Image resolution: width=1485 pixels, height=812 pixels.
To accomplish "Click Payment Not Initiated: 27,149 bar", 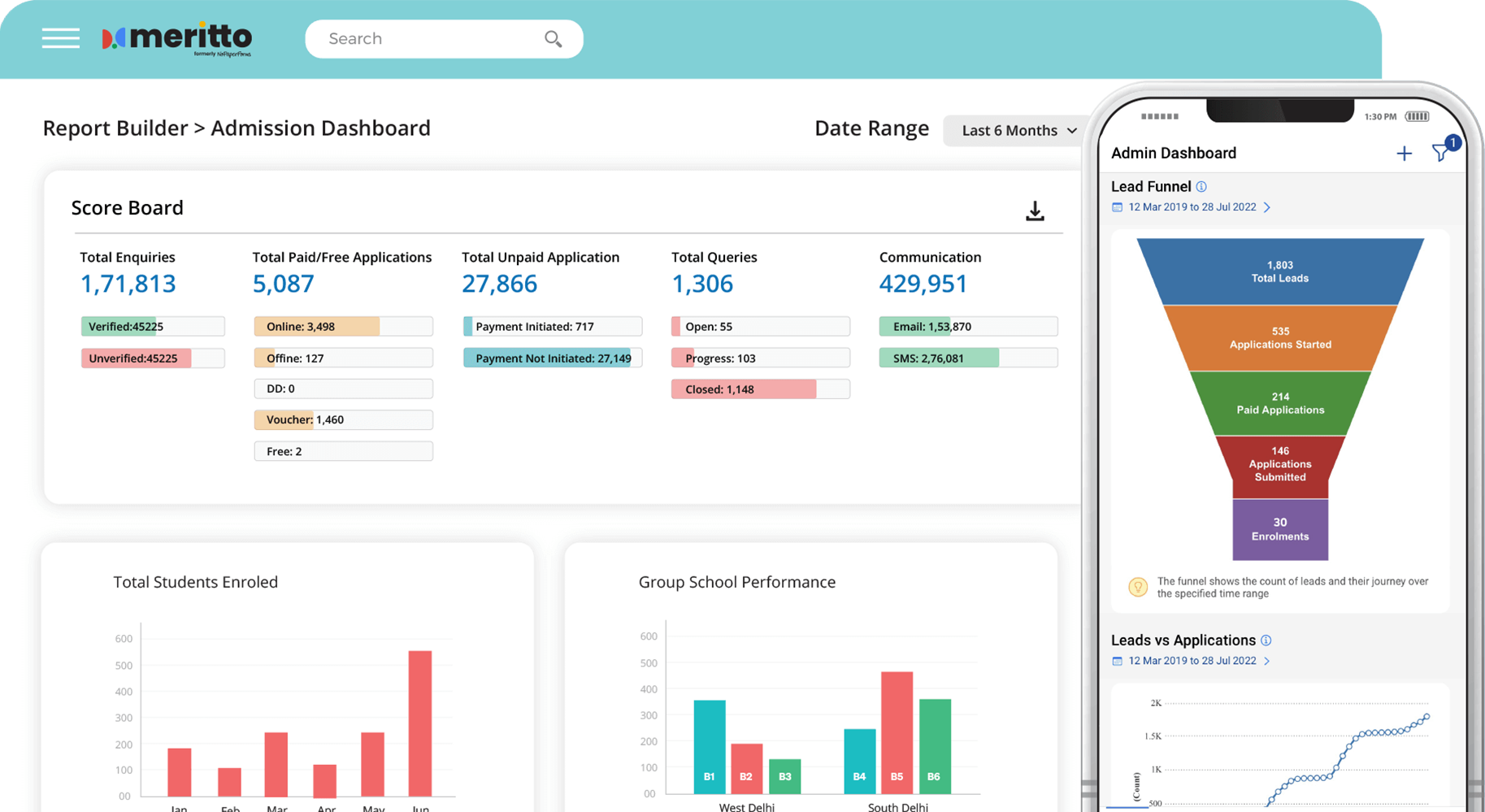I will click(x=553, y=358).
